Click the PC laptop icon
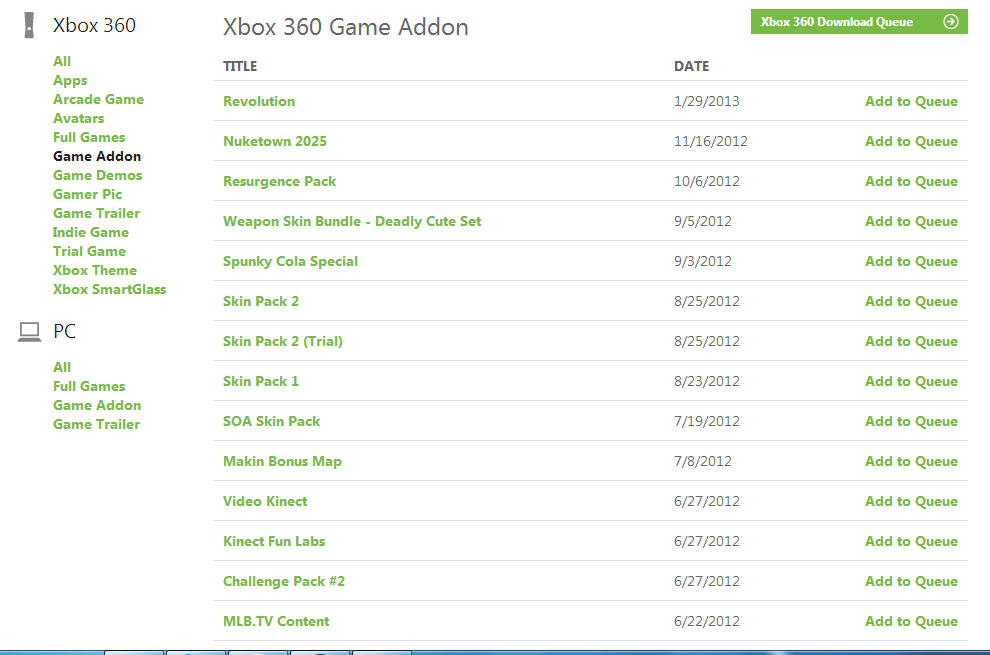The width and height of the screenshot is (990, 655). pos(29,332)
